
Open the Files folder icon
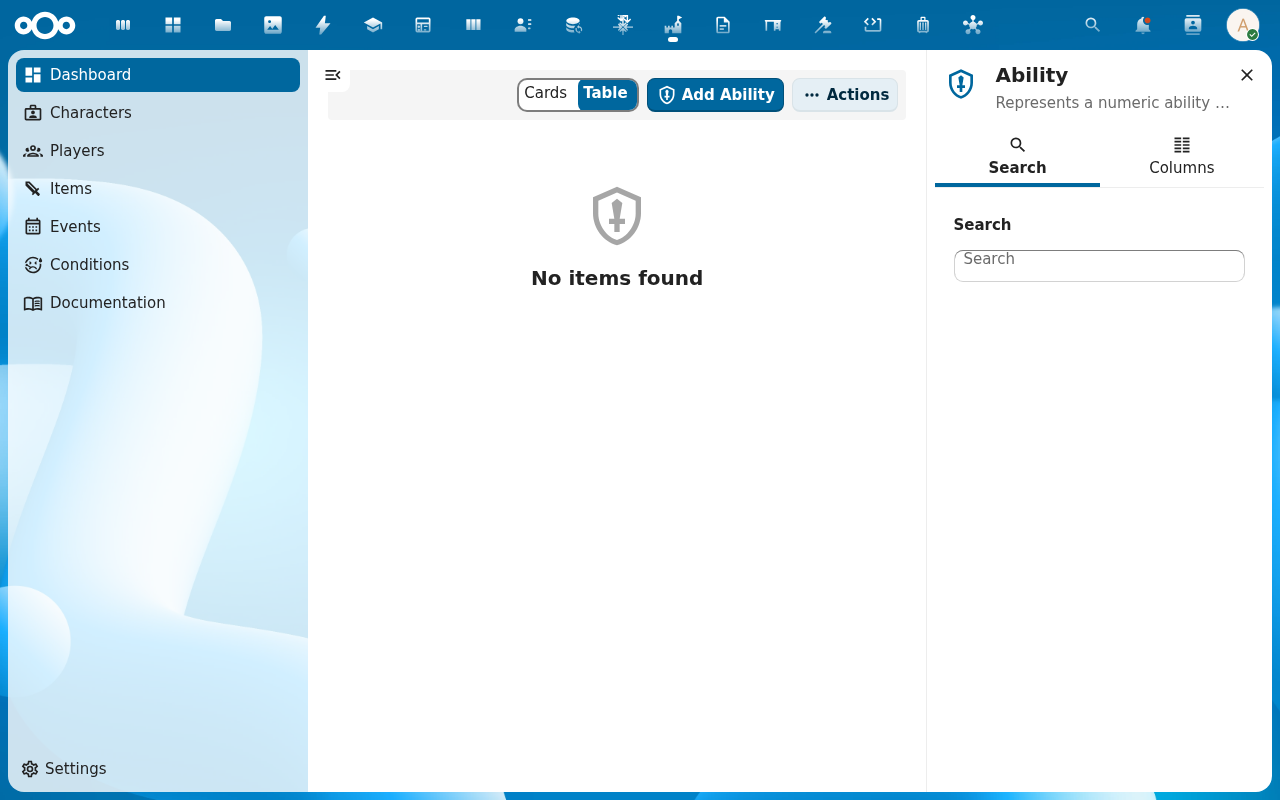(223, 25)
